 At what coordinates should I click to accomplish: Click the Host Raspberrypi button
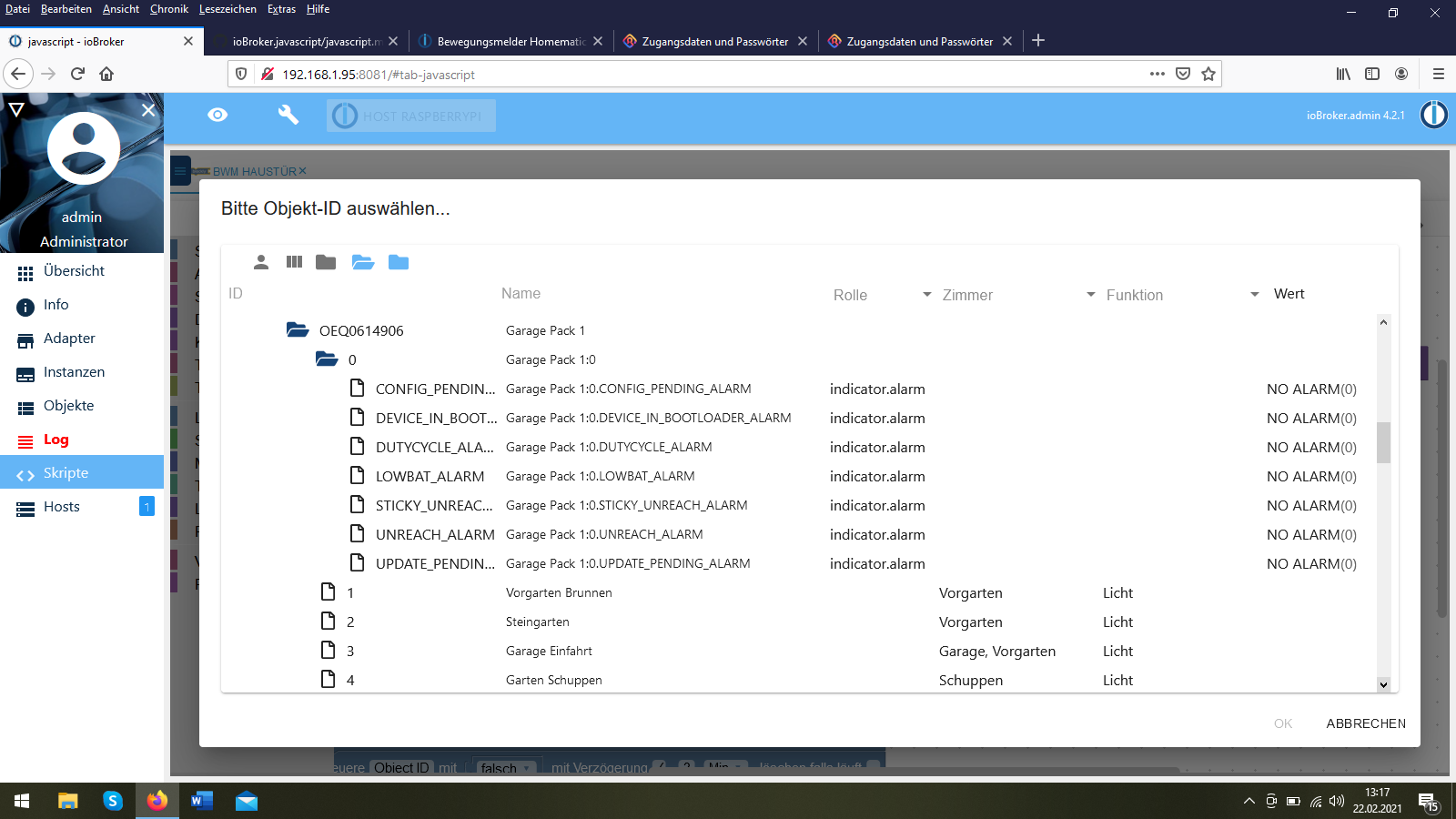point(411,116)
